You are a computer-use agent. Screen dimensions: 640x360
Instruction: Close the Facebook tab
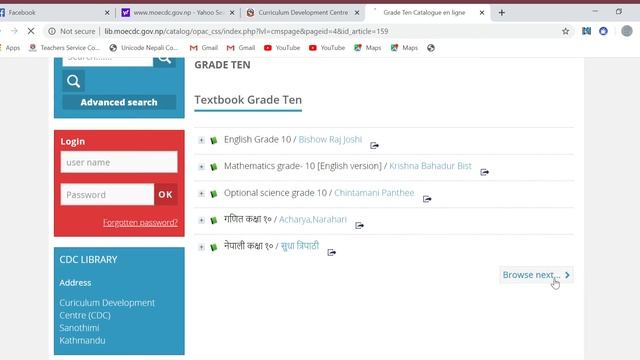click(107, 13)
